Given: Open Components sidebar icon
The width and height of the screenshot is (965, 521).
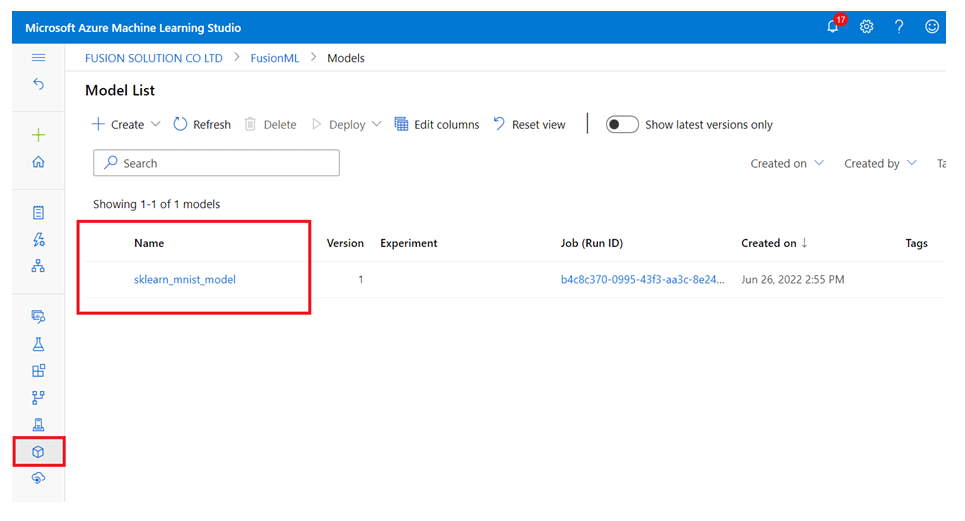Looking at the screenshot, I should (38, 370).
